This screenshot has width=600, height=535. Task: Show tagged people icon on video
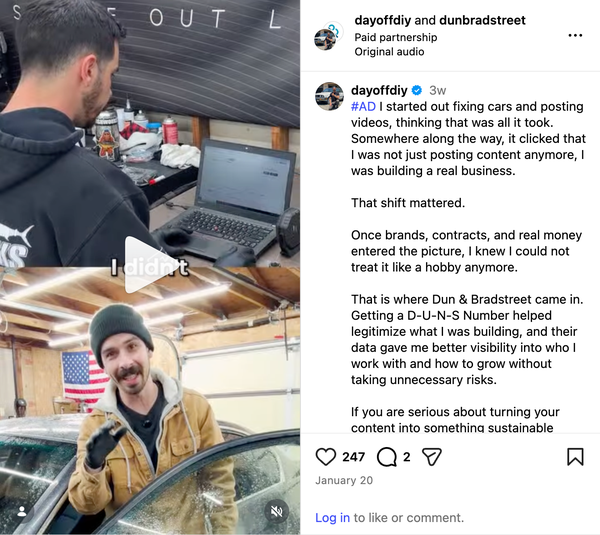point(22,512)
